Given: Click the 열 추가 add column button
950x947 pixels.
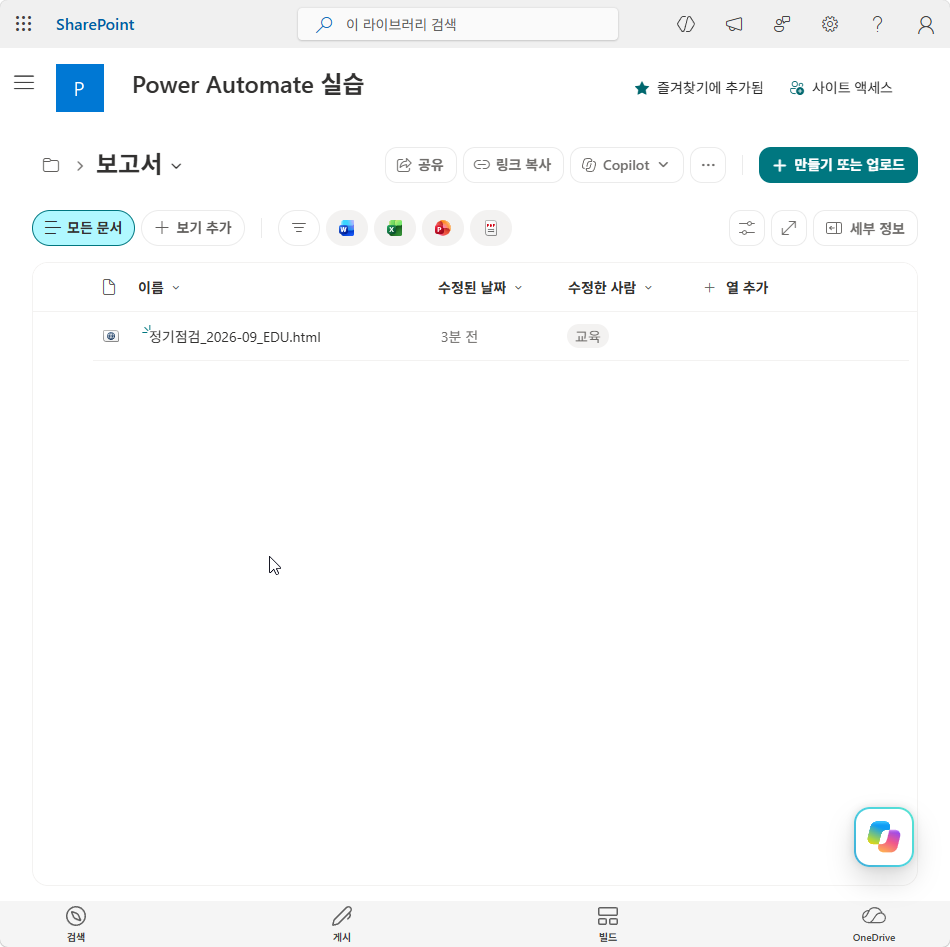Looking at the screenshot, I should coord(736,287).
